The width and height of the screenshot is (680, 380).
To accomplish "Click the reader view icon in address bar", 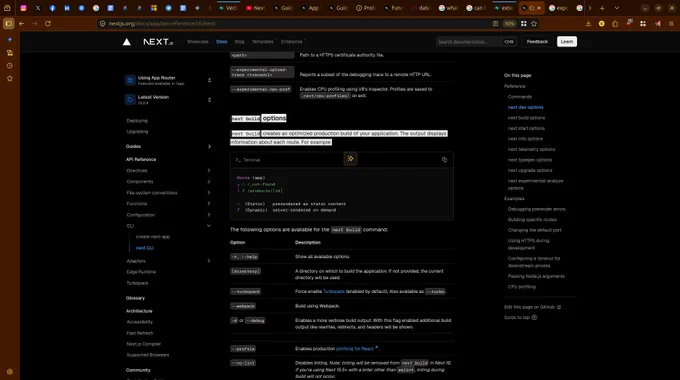I will [x=495, y=23].
